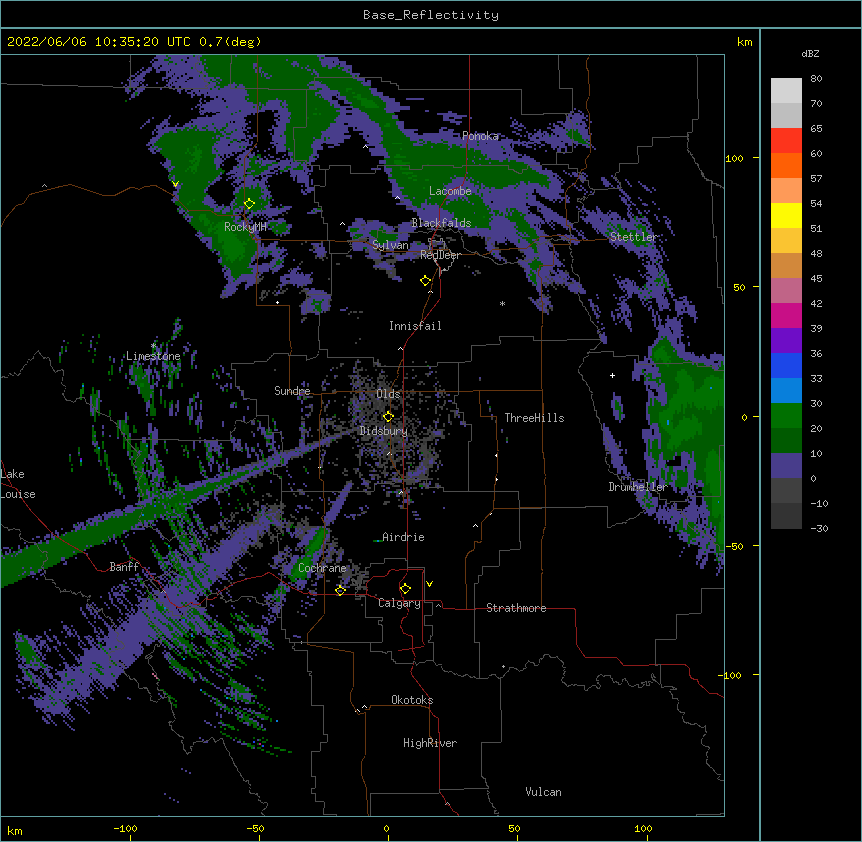The height and width of the screenshot is (842, 862).
Task: Click the Didsbury town label
Action: 384,431
